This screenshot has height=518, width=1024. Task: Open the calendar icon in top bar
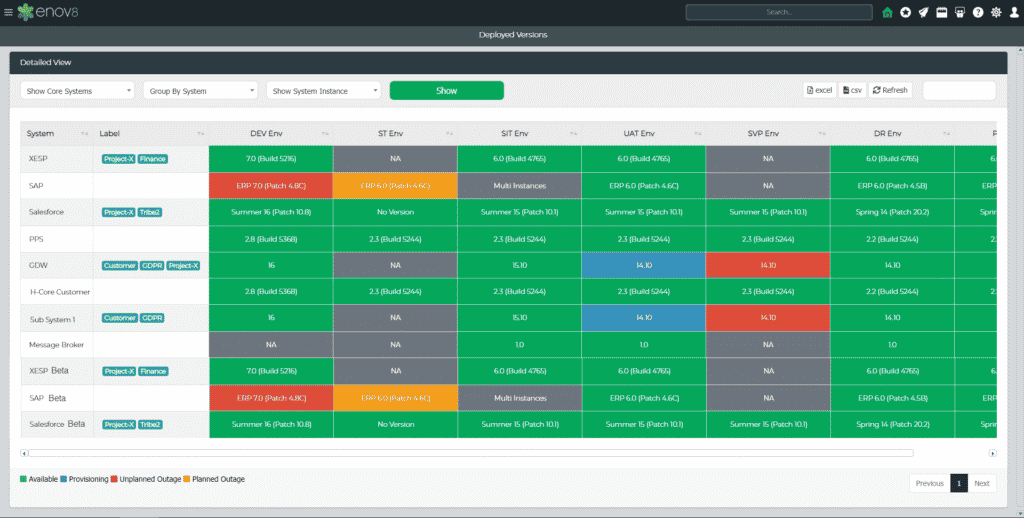942,12
